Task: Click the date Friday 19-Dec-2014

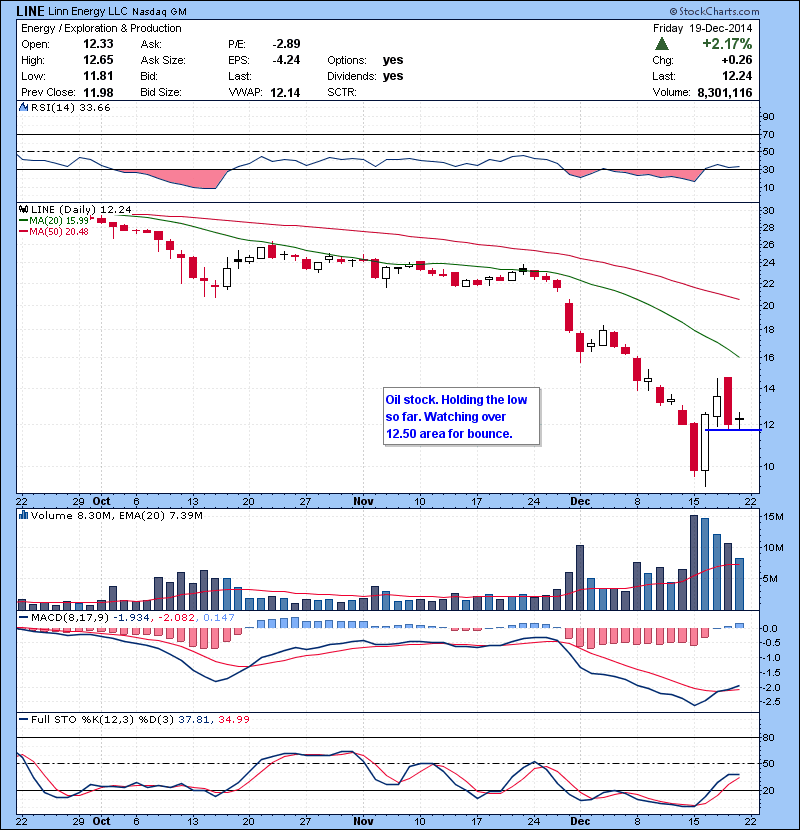Action: click(703, 28)
